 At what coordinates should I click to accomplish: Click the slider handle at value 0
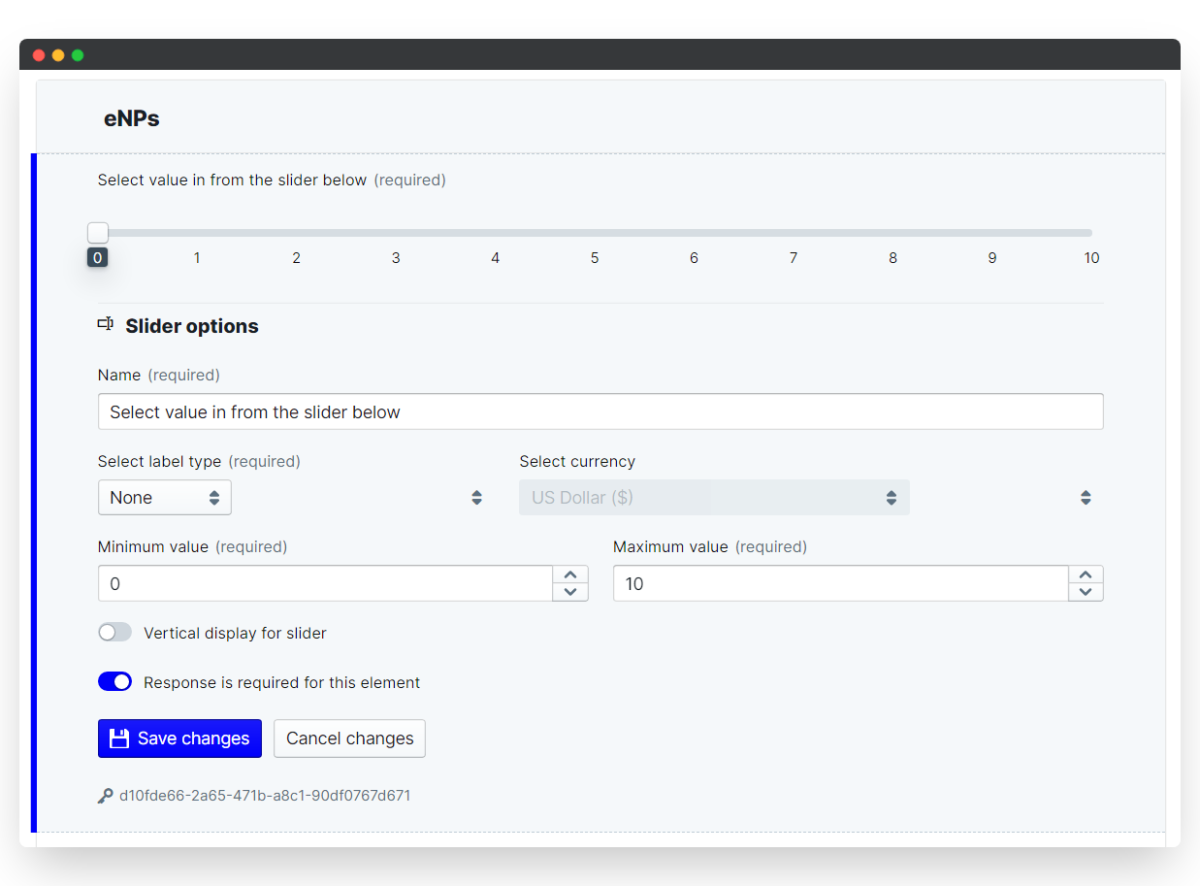pos(97,233)
